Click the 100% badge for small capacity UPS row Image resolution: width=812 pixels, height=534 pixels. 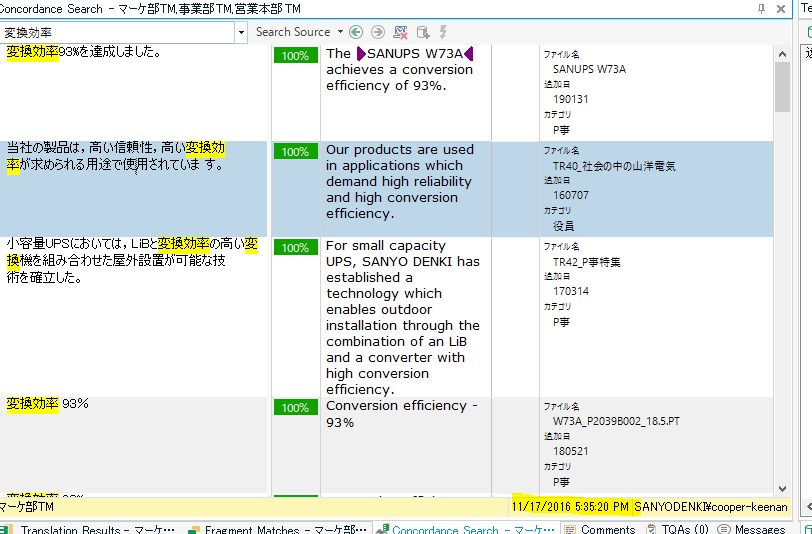[296, 248]
